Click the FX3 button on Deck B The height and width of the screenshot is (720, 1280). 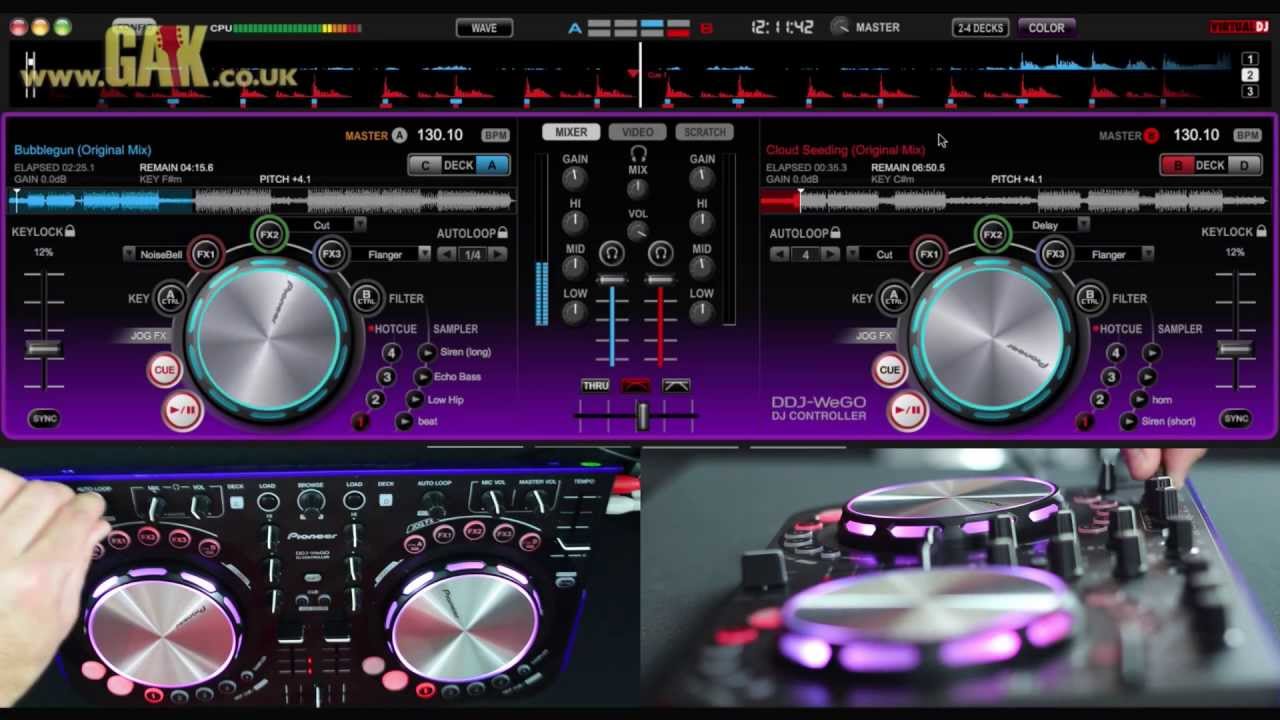click(1057, 253)
